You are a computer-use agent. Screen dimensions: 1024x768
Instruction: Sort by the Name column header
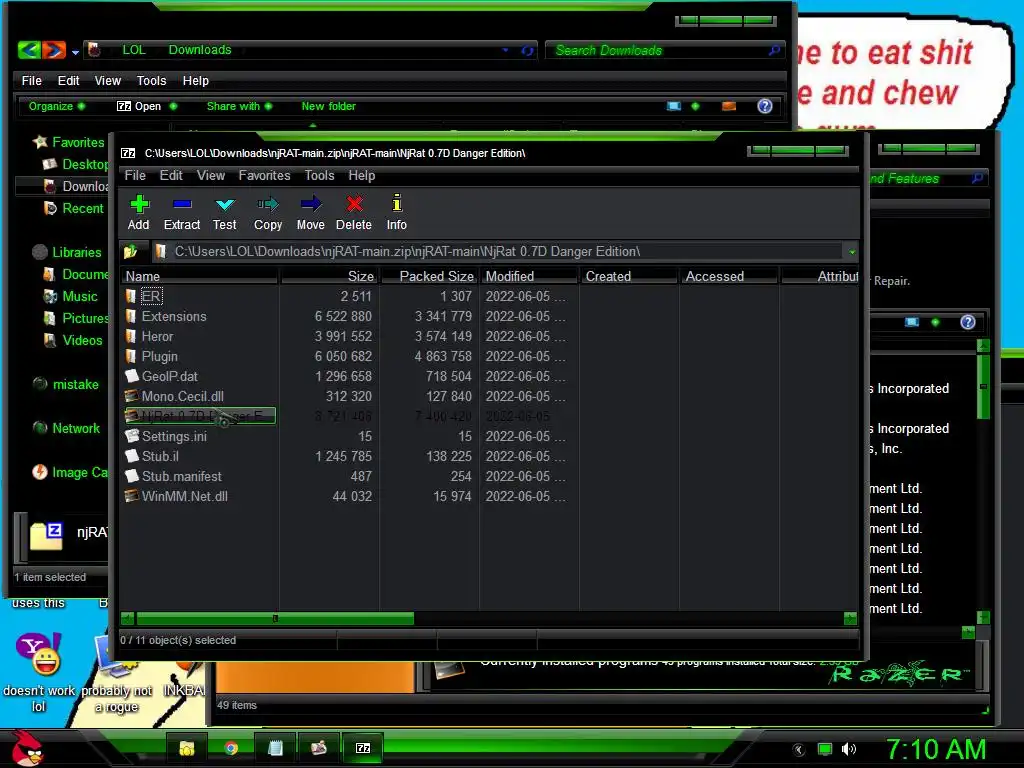pos(200,276)
